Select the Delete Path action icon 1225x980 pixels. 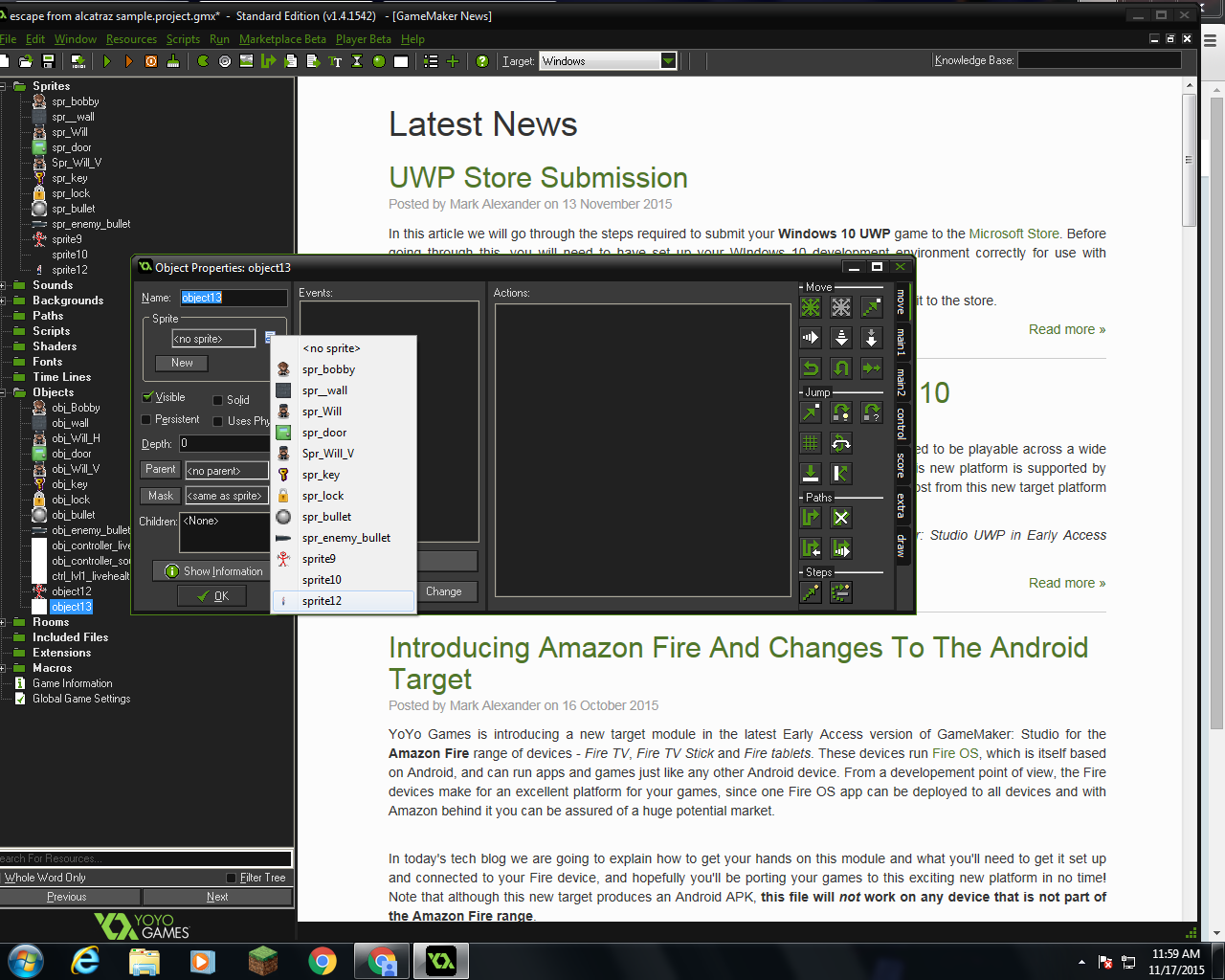841,517
